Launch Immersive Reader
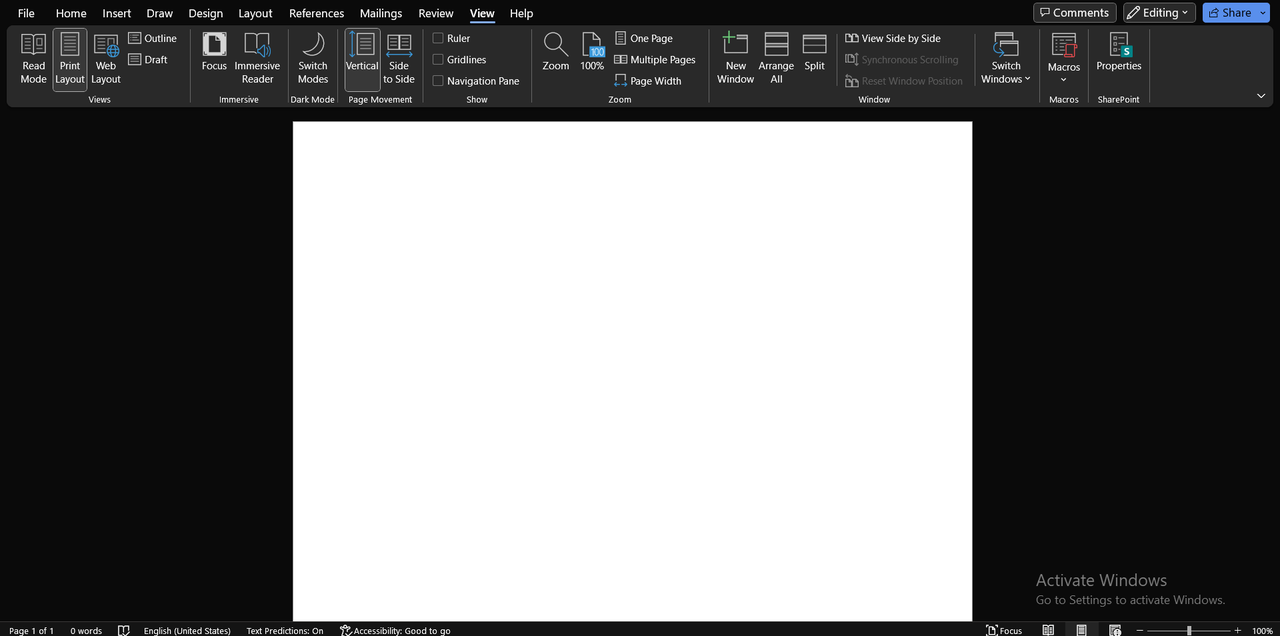The width and height of the screenshot is (1280, 636). pyautogui.click(x=257, y=59)
